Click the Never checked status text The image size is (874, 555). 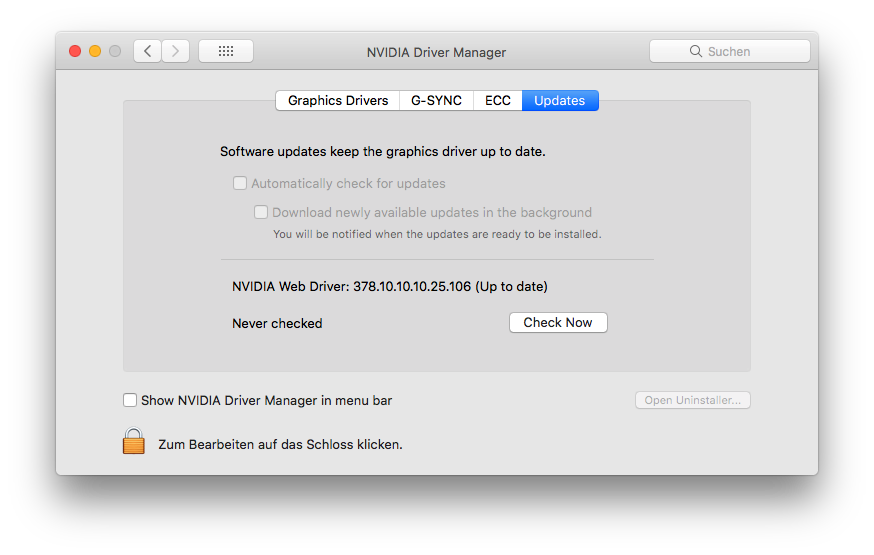pyautogui.click(x=277, y=323)
